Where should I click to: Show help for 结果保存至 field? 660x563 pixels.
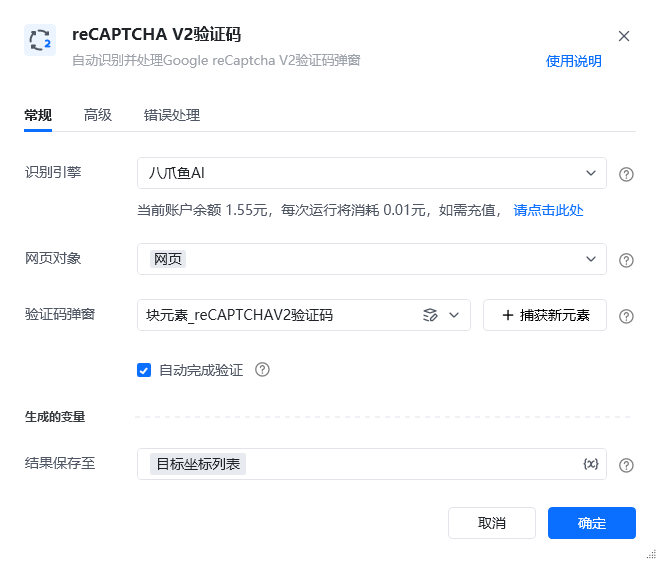click(626, 465)
